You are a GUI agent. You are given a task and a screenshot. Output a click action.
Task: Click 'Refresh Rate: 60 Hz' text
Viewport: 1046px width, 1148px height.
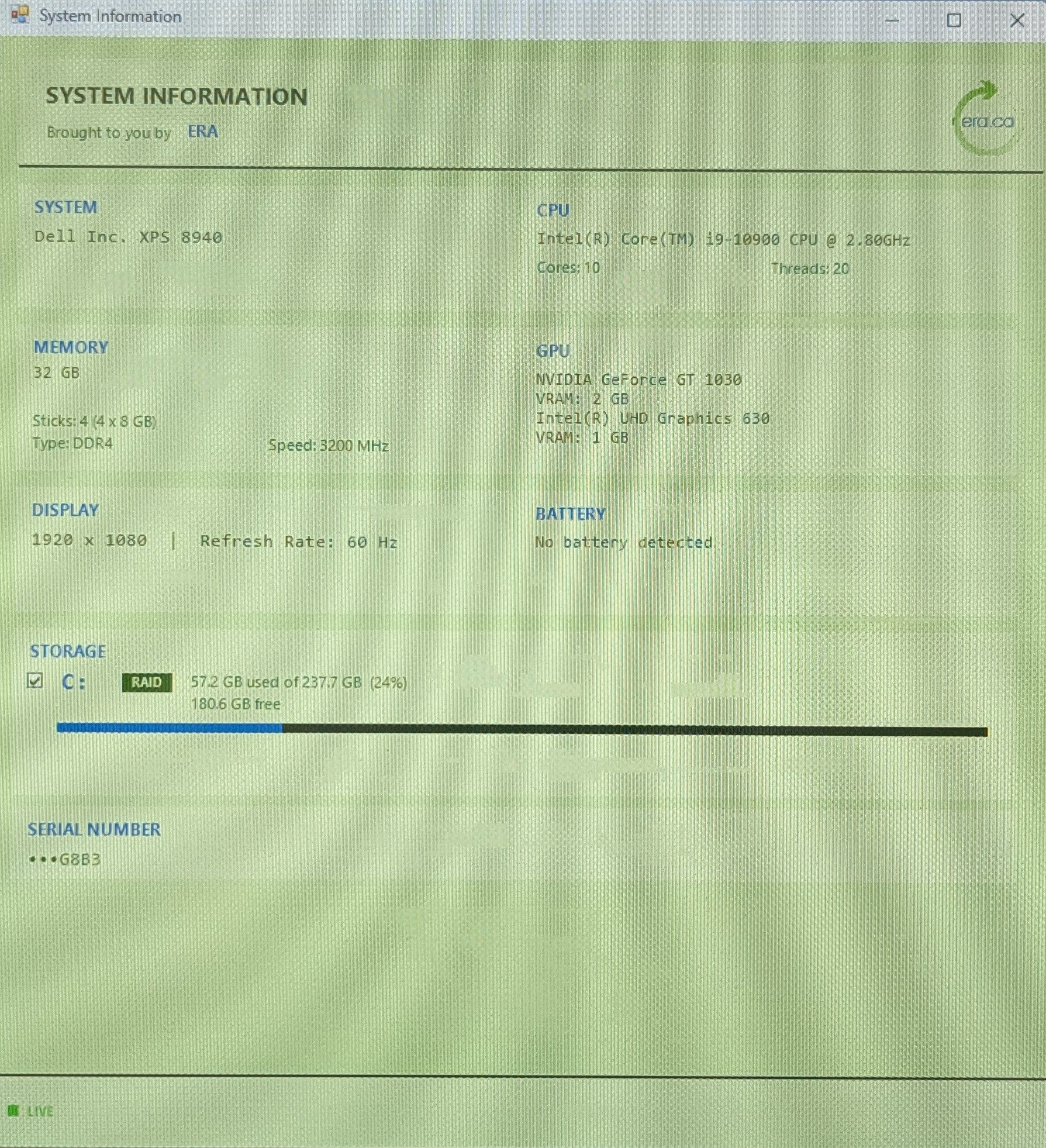(x=299, y=542)
